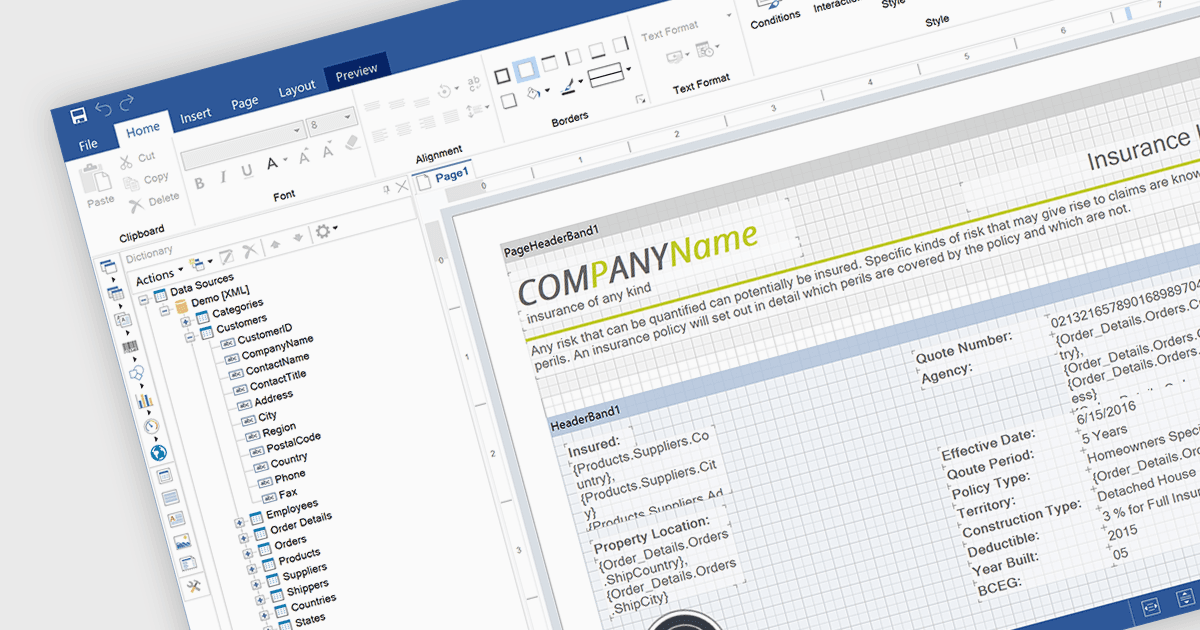Image resolution: width=1200 pixels, height=630 pixels.
Task: Toggle Underline formatting
Action: tap(246, 171)
